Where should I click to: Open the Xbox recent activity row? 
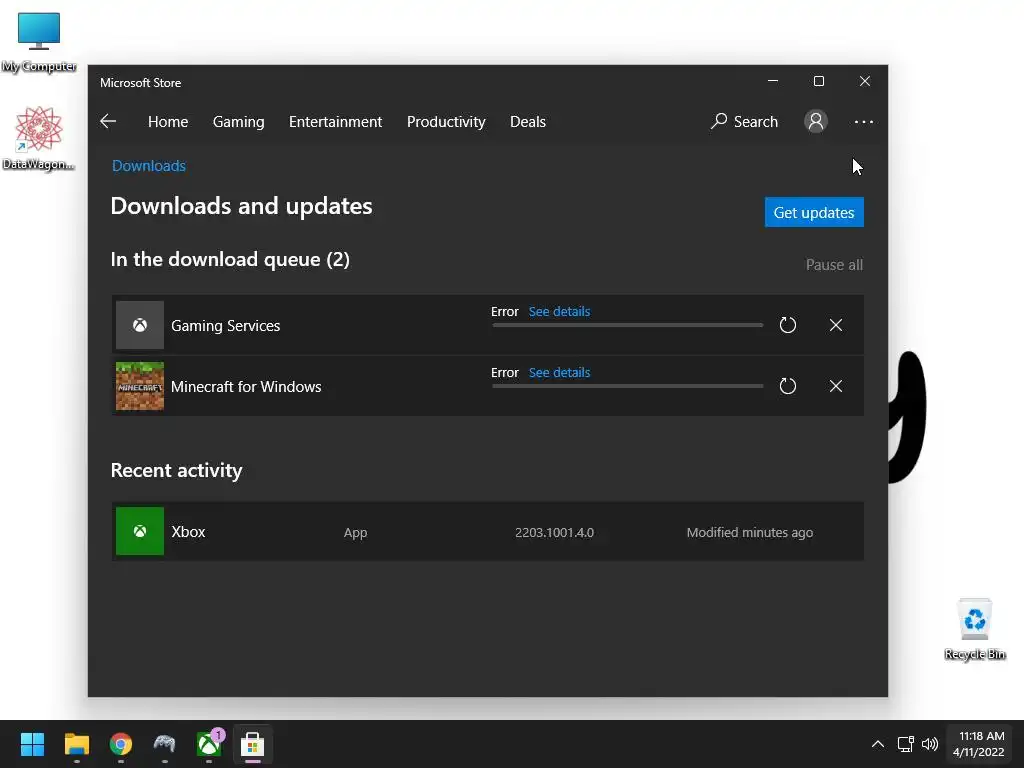[488, 531]
